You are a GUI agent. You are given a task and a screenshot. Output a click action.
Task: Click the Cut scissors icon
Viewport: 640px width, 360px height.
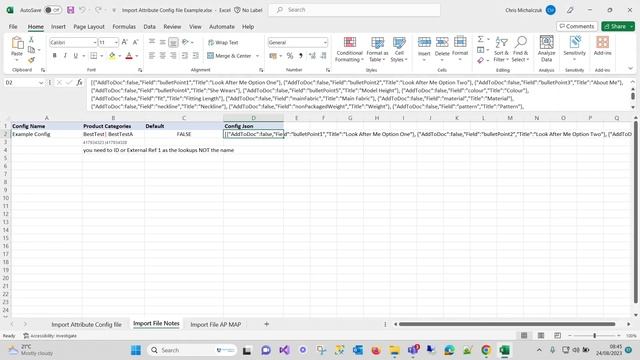pyautogui.click(x=31, y=40)
